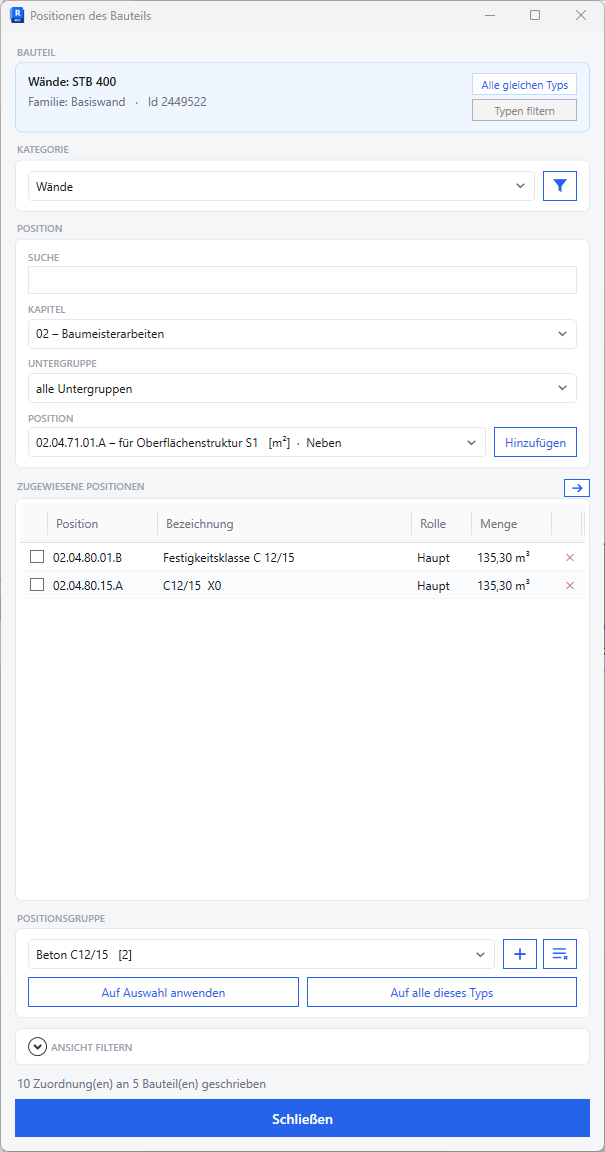The image size is (605, 1152).
Task: Sort by the Bezeichnung column header
Action: (284, 524)
